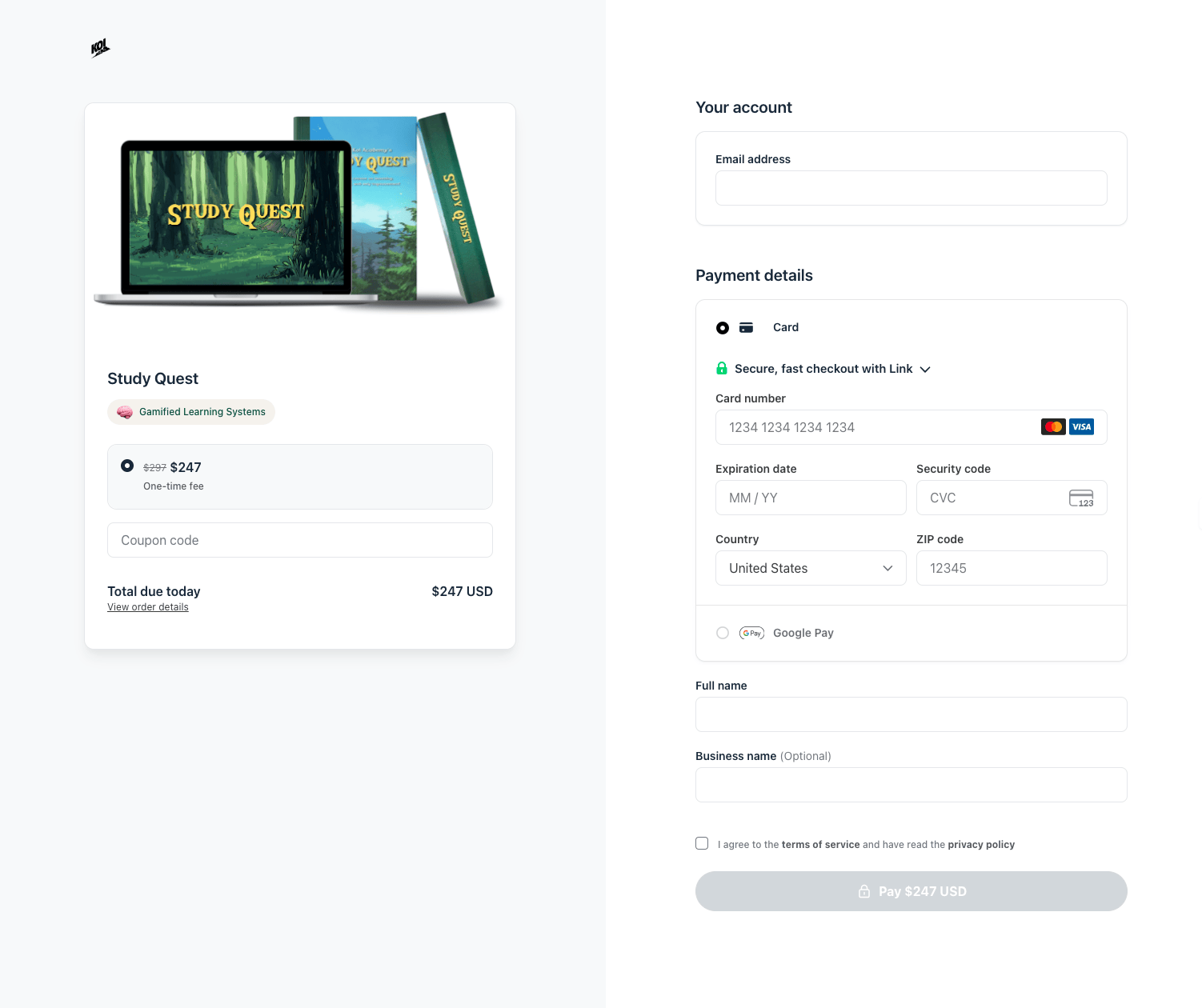Open the terms of service link

pos(820,845)
